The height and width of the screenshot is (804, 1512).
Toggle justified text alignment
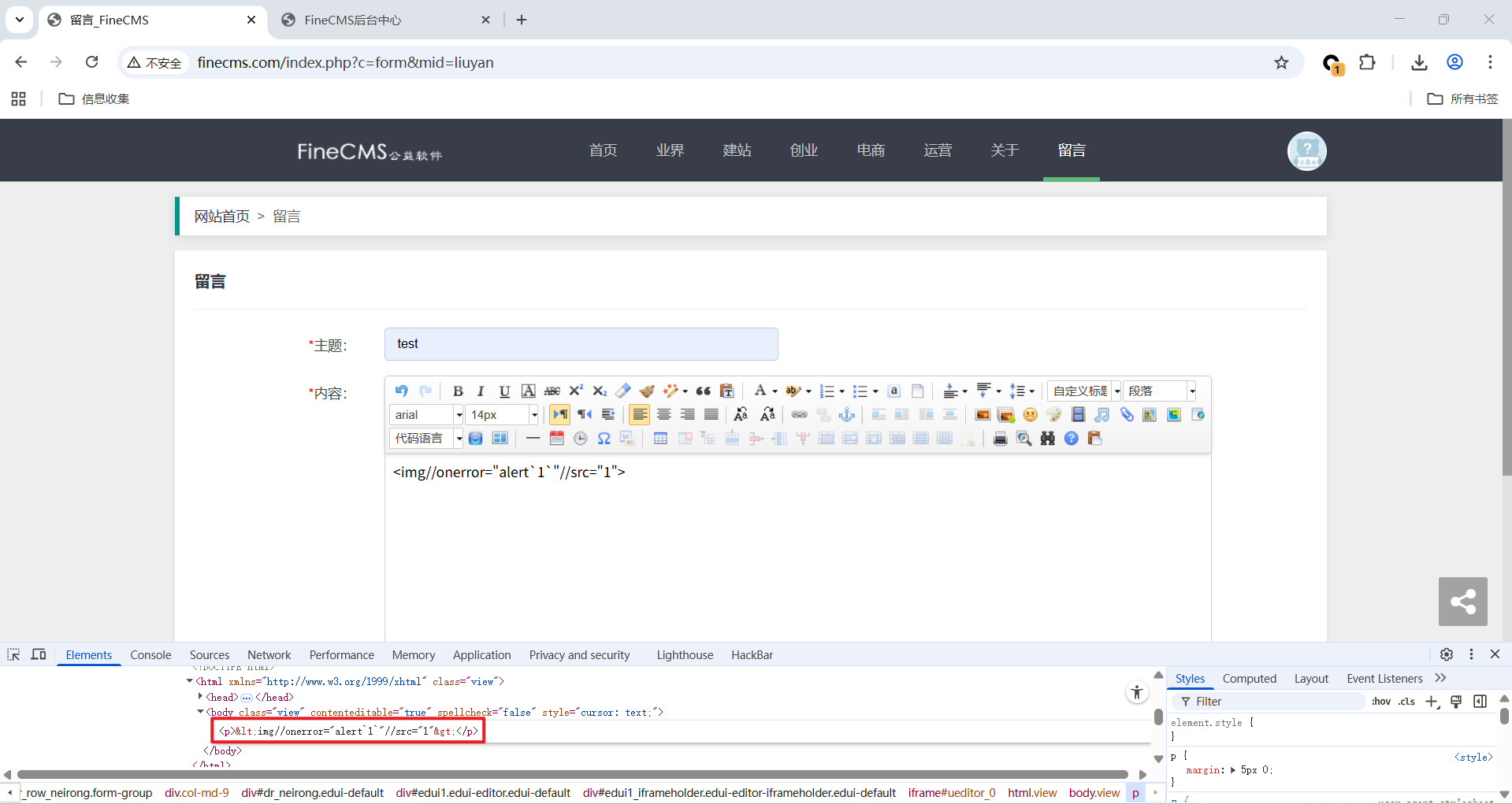click(x=711, y=415)
